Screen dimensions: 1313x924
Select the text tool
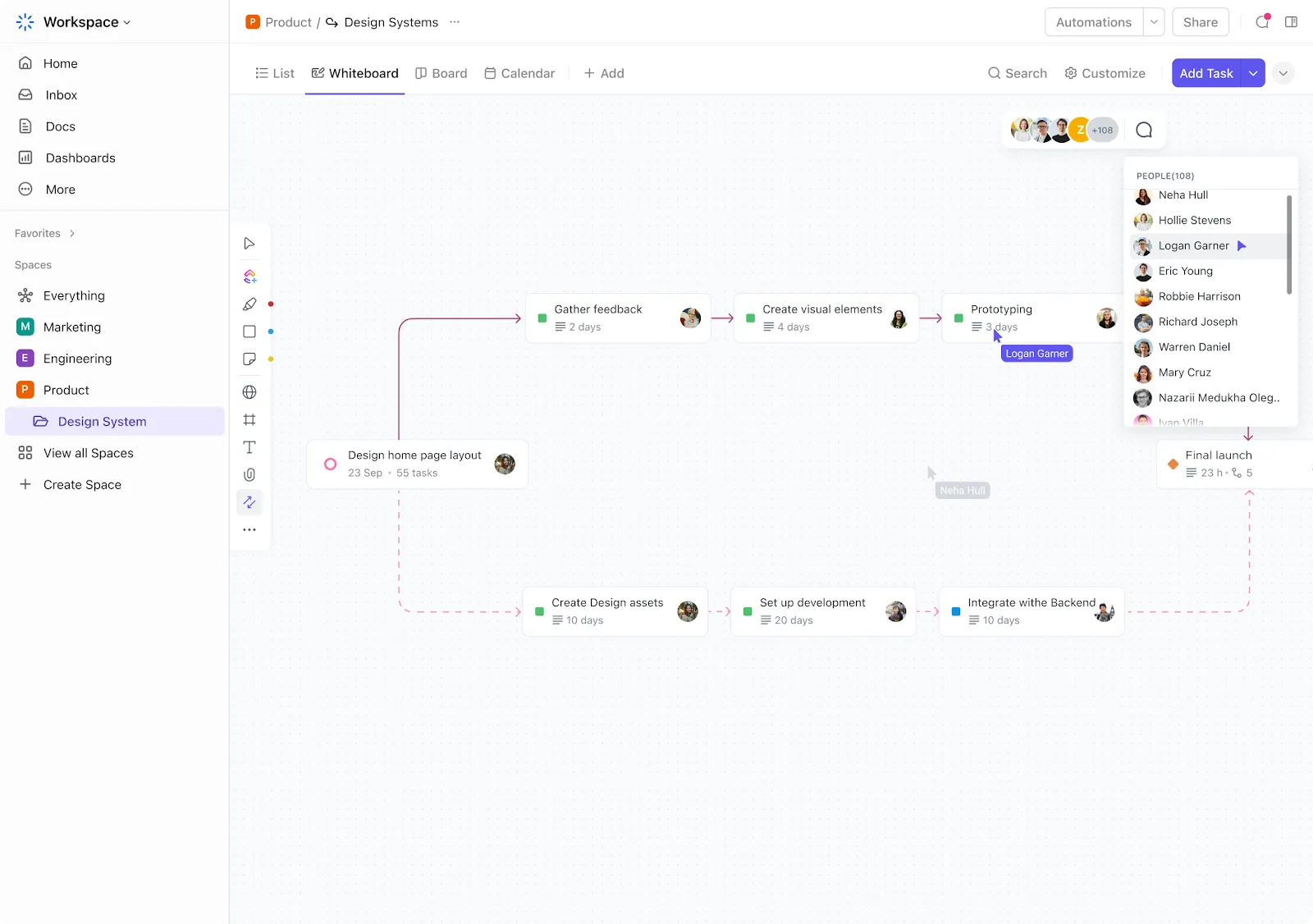249,447
